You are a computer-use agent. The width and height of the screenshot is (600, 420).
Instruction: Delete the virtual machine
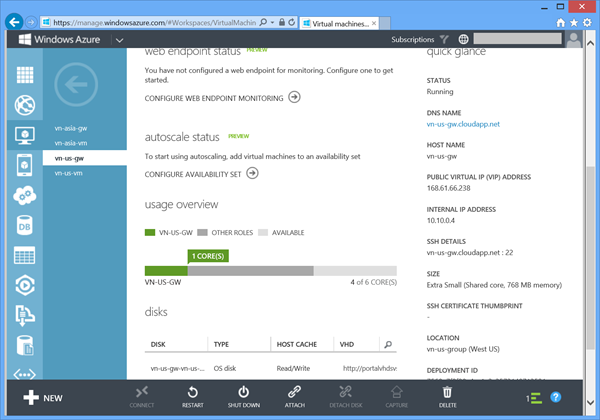[x=447, y=397]
